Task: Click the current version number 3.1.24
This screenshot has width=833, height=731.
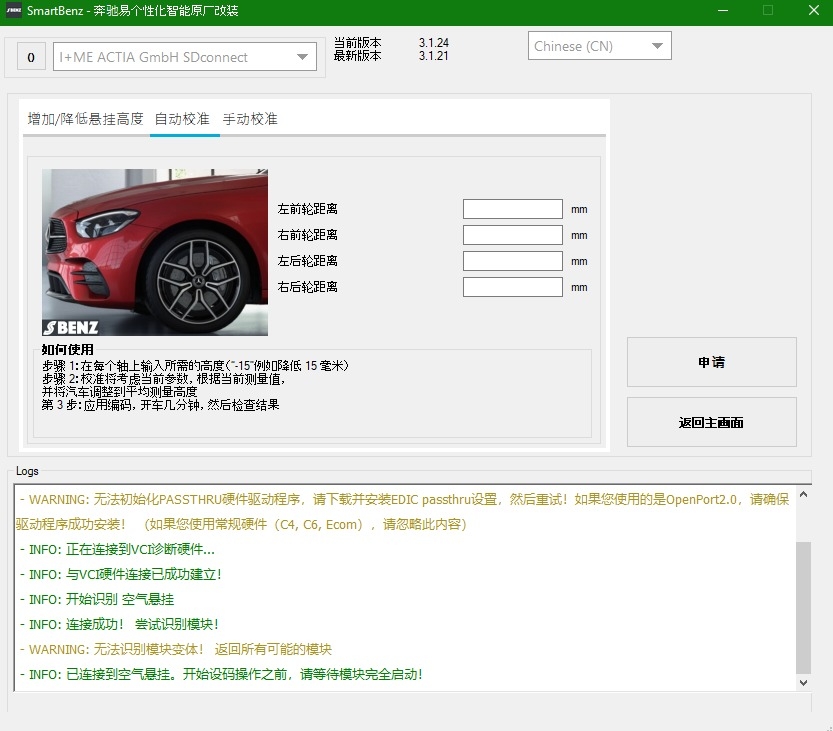Action: coord(434,42)
